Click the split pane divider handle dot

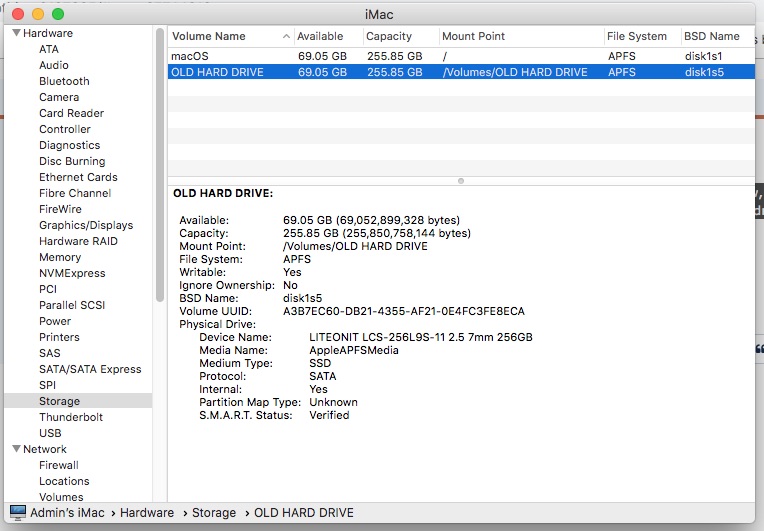pyautogui.click(x=461, y=181)
